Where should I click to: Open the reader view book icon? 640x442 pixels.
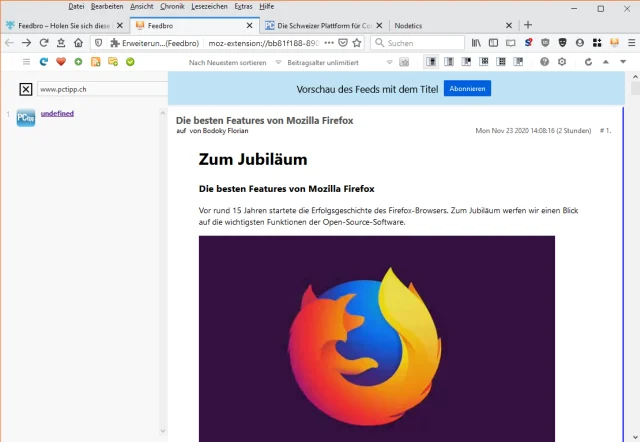click(511, 43)
